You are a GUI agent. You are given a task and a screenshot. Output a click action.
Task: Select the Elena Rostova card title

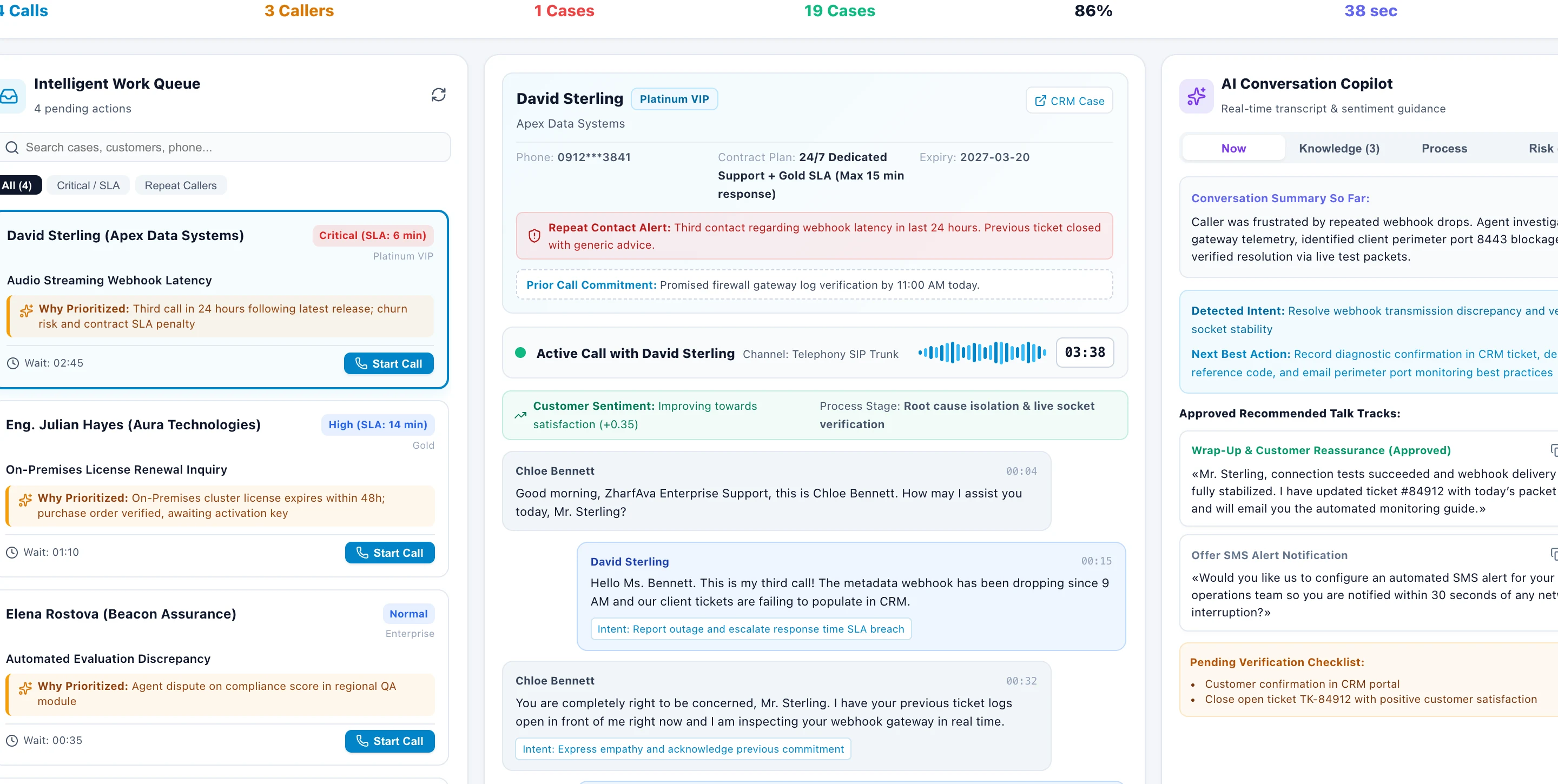(x=121, y=614)
